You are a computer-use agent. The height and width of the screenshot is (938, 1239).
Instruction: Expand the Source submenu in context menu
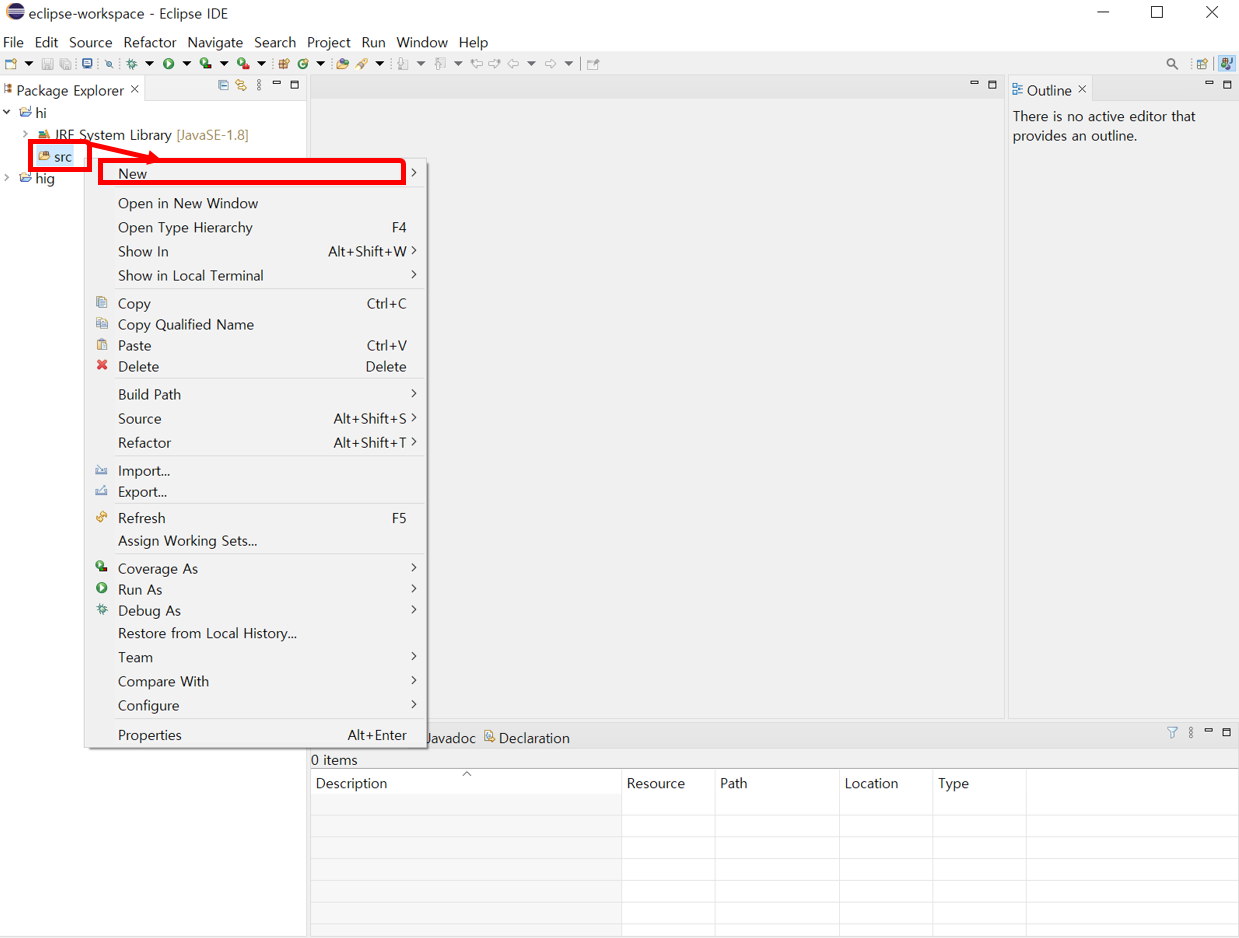254,418
